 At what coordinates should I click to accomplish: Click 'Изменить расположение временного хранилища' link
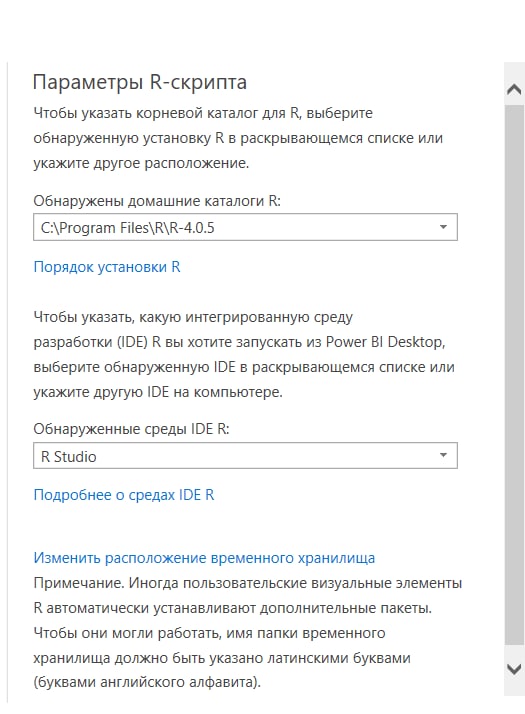(x=204, y=558)
